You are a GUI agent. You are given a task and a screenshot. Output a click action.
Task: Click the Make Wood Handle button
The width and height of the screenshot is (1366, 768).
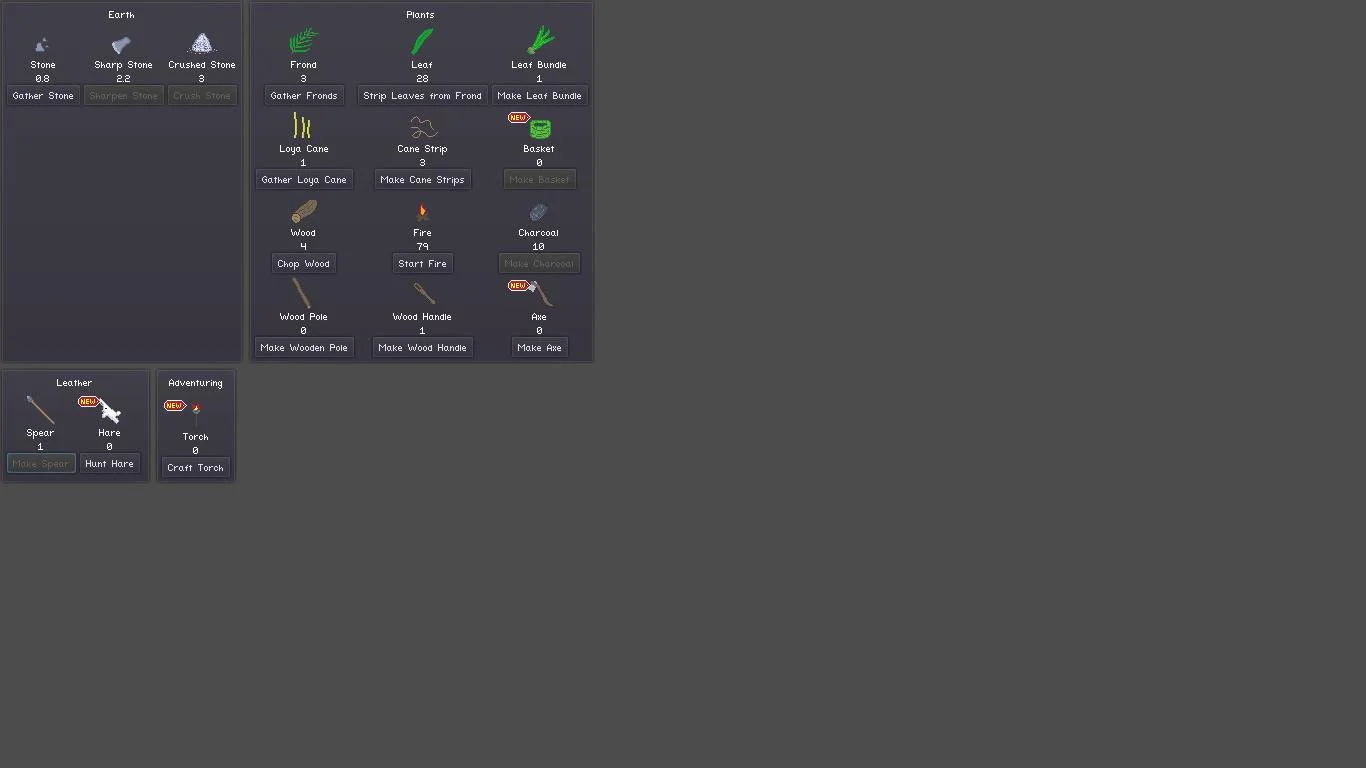click(422, 348)
